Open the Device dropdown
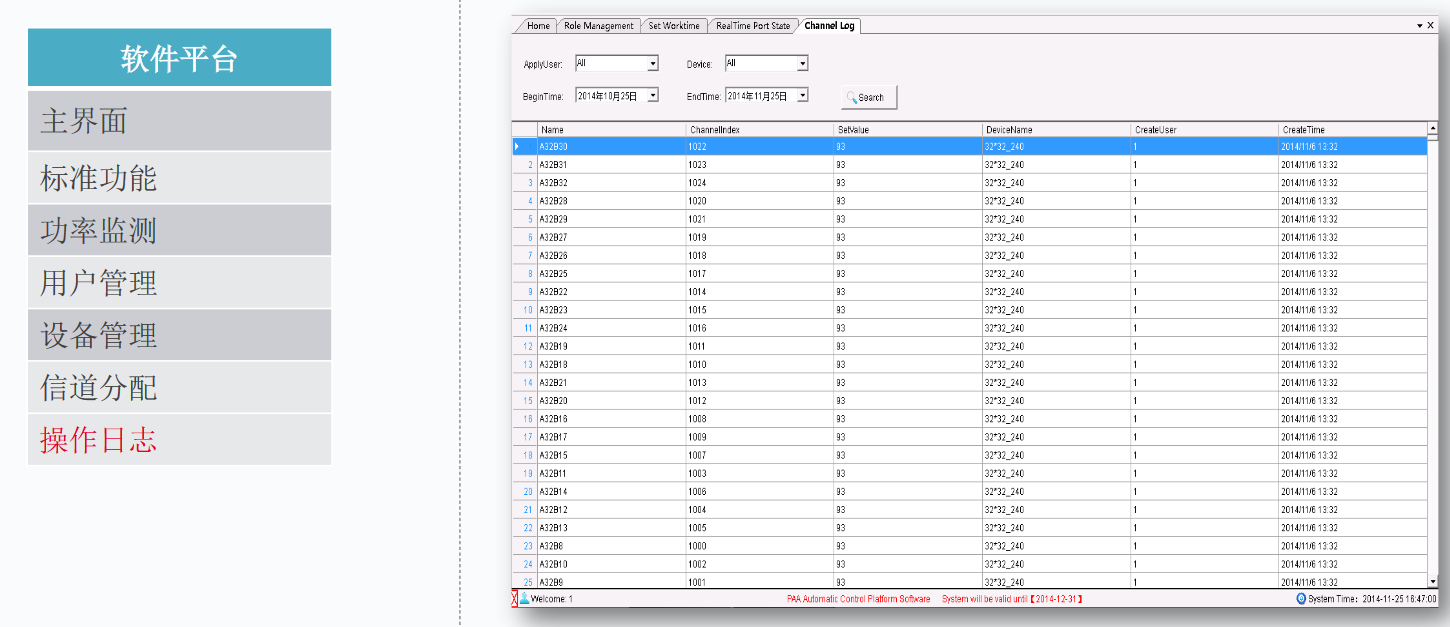 click(802, 64)
